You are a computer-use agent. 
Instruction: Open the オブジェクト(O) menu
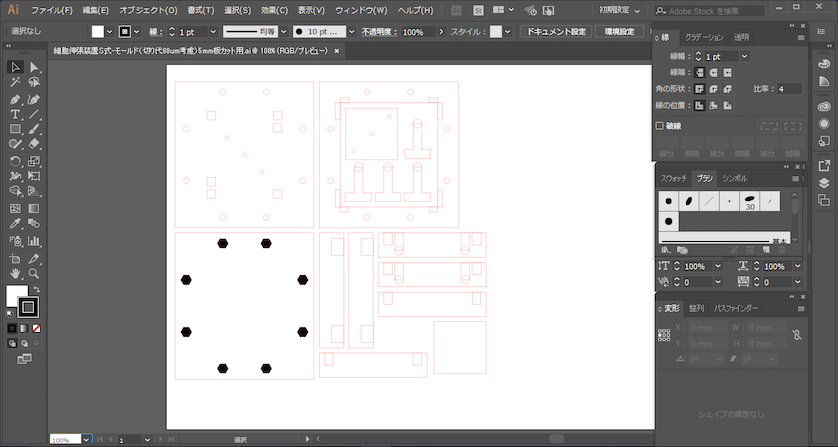pyautogui.click(x=148, y=10)
